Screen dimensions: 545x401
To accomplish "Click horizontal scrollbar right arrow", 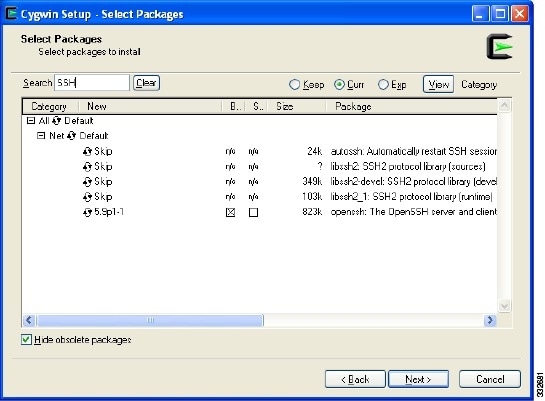I will click(x=490, y=320).
